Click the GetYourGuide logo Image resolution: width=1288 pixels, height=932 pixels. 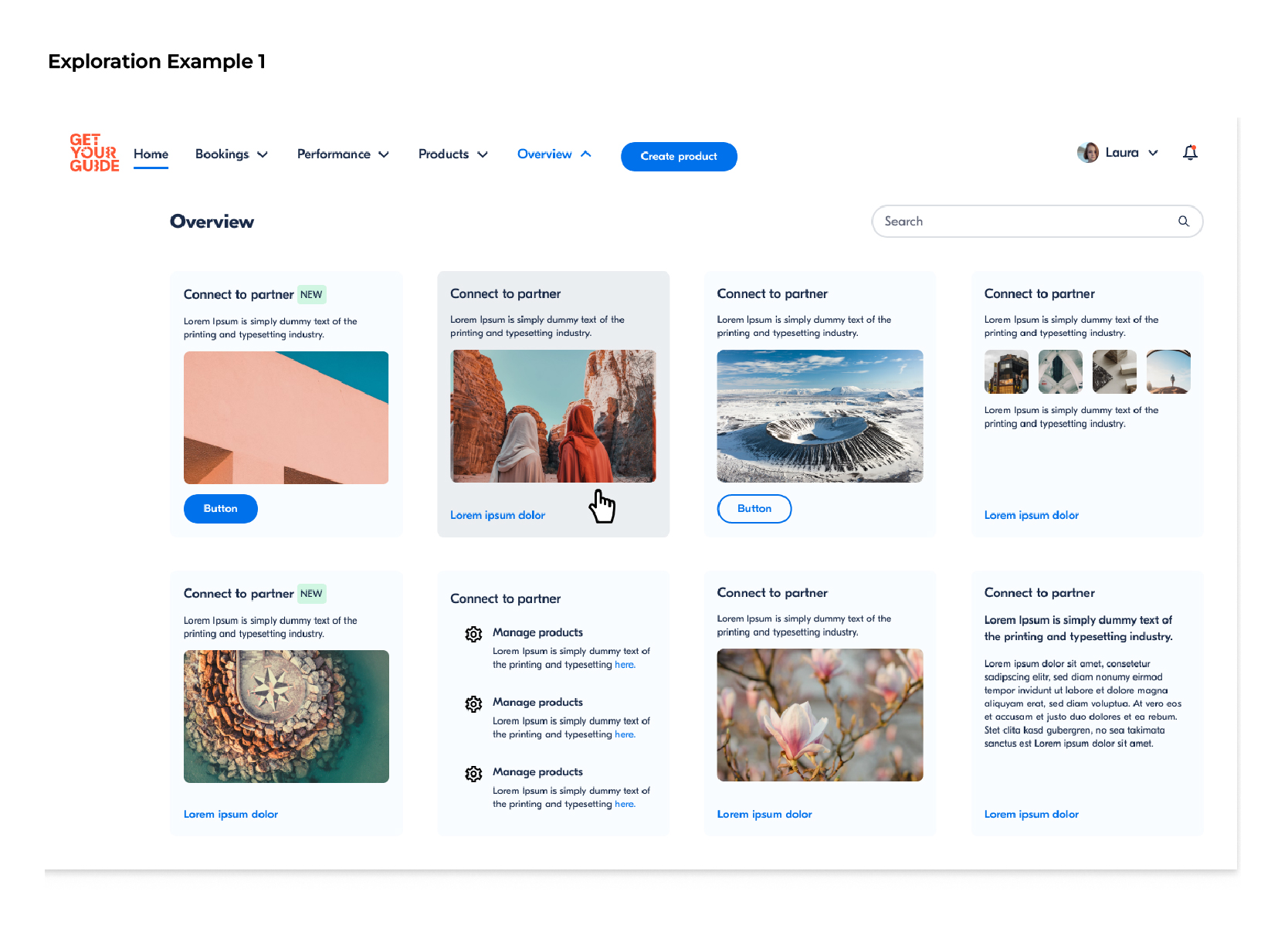pyautogui.click(x=94, y=153)
